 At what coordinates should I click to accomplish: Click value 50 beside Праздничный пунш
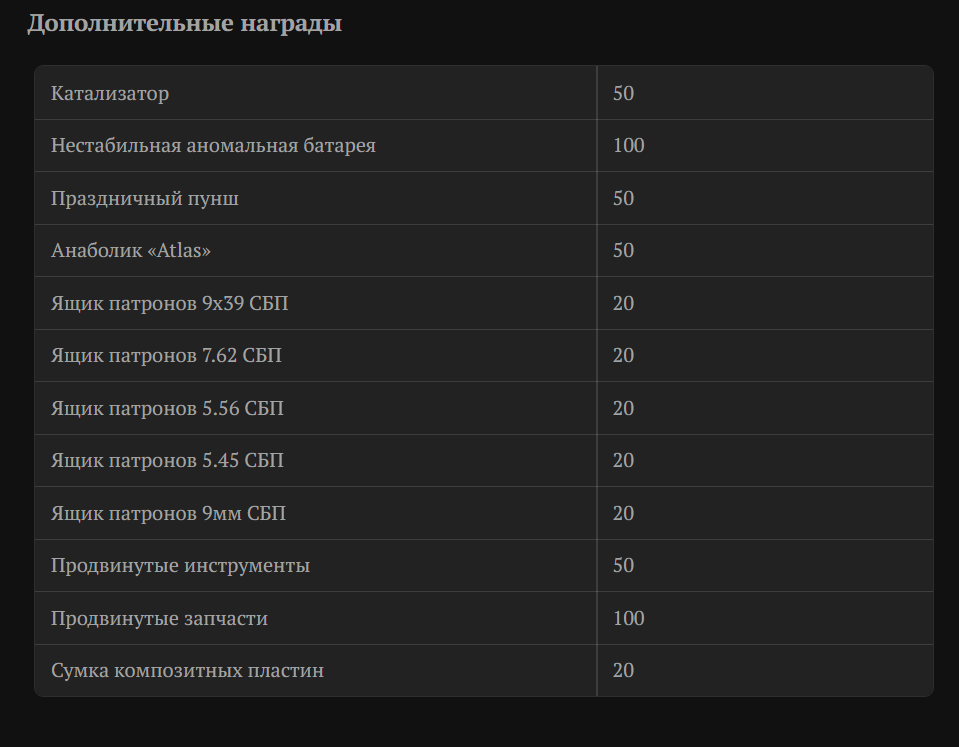(623, 198)
